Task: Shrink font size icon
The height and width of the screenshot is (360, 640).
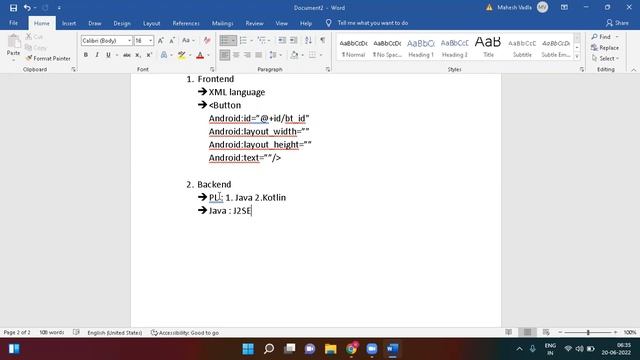Action: pos(172,40)
